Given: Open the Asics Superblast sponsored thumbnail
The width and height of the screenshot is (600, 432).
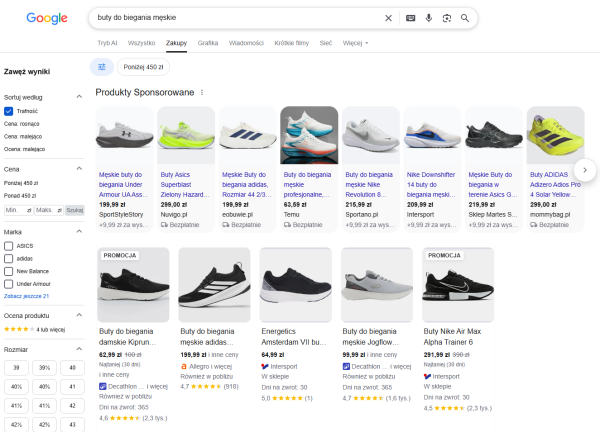Looking at the screenshot, I should (x=186, y=135).
